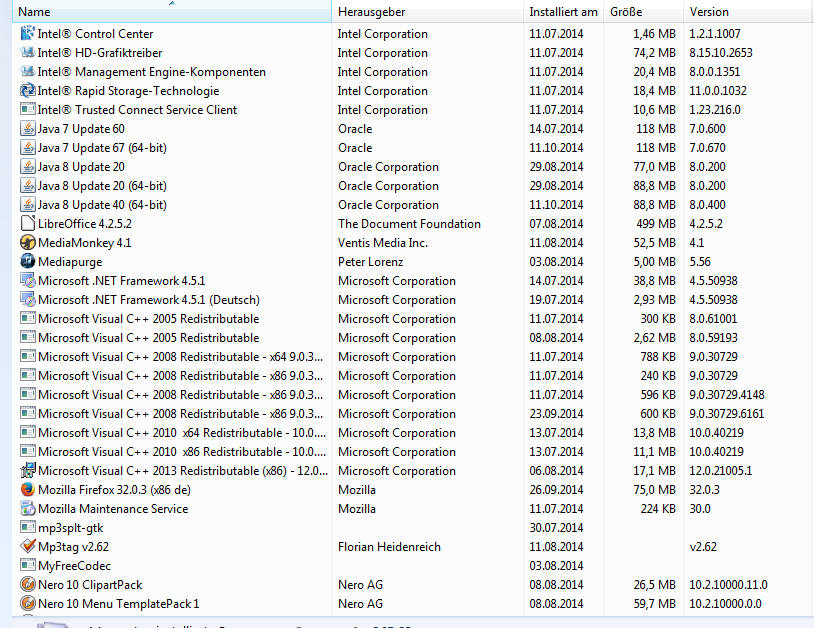The height and width of the screenshot is (628, 814).
Task: Click version 8.15.10.2653 cell
Action: 721,52
